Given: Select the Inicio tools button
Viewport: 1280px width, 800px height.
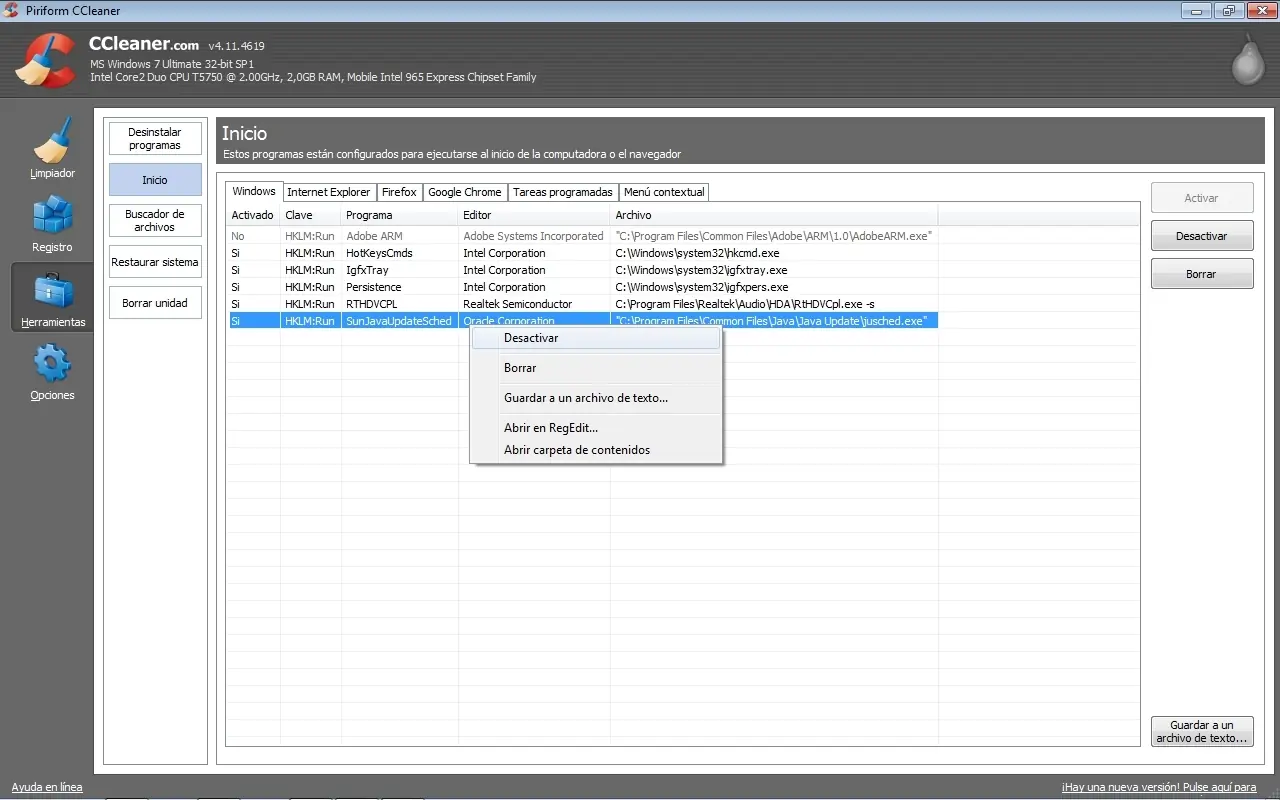Looking at the screenshot, I should point(155,180).
